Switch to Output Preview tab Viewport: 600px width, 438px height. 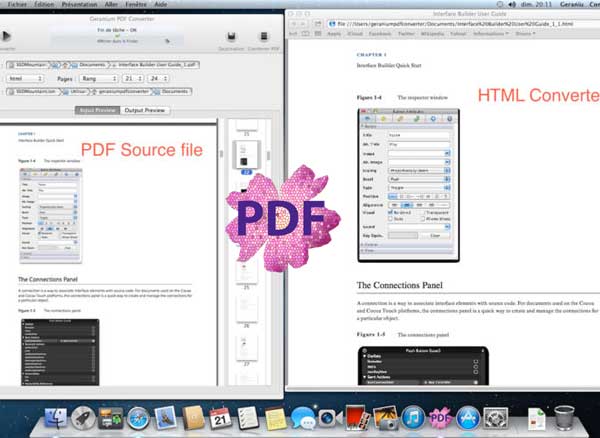145,110
